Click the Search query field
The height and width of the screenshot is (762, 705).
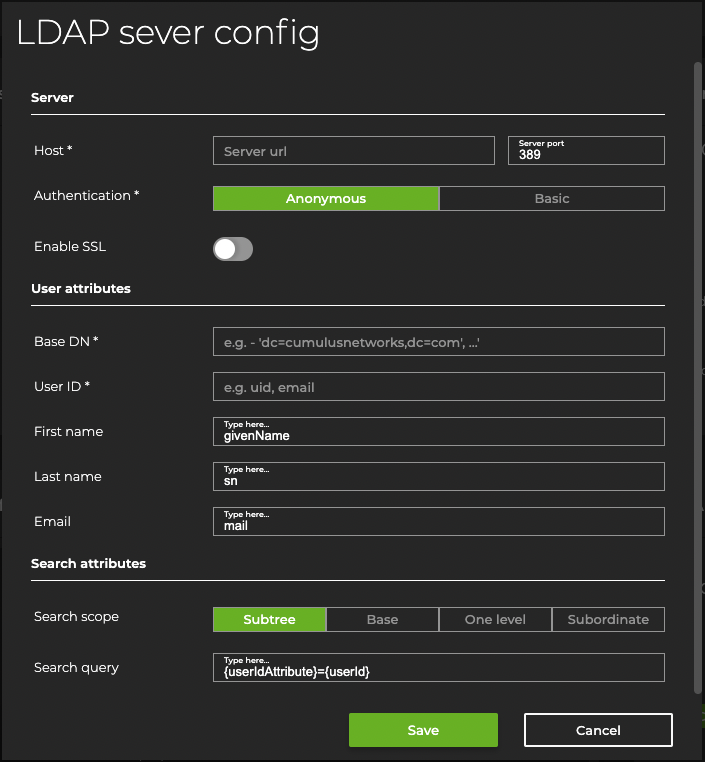click(x=438, y=668)
